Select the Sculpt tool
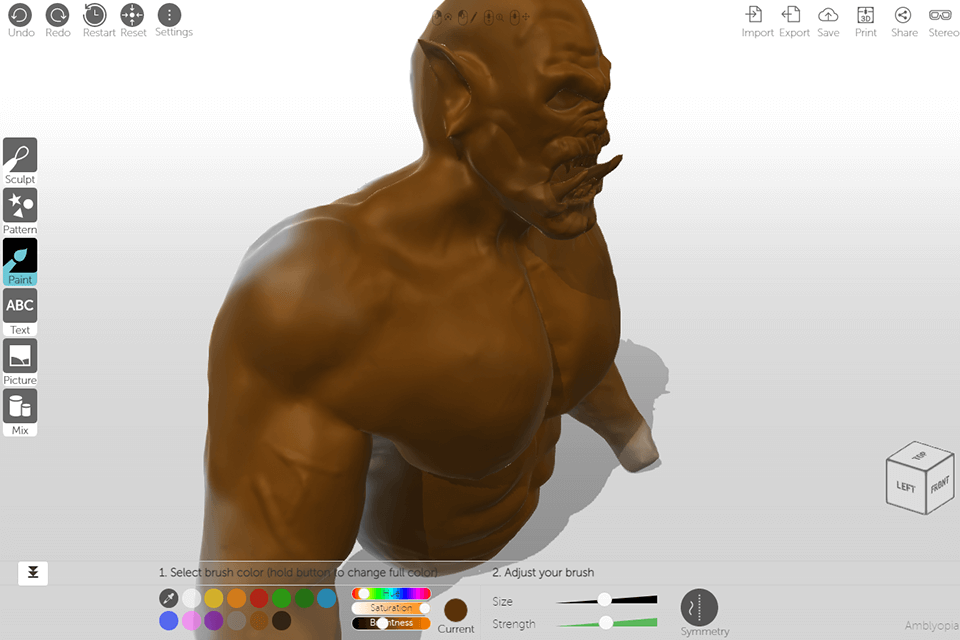This screenshot has width=960, height=640. pyautogui.click(x=20, y=155)
